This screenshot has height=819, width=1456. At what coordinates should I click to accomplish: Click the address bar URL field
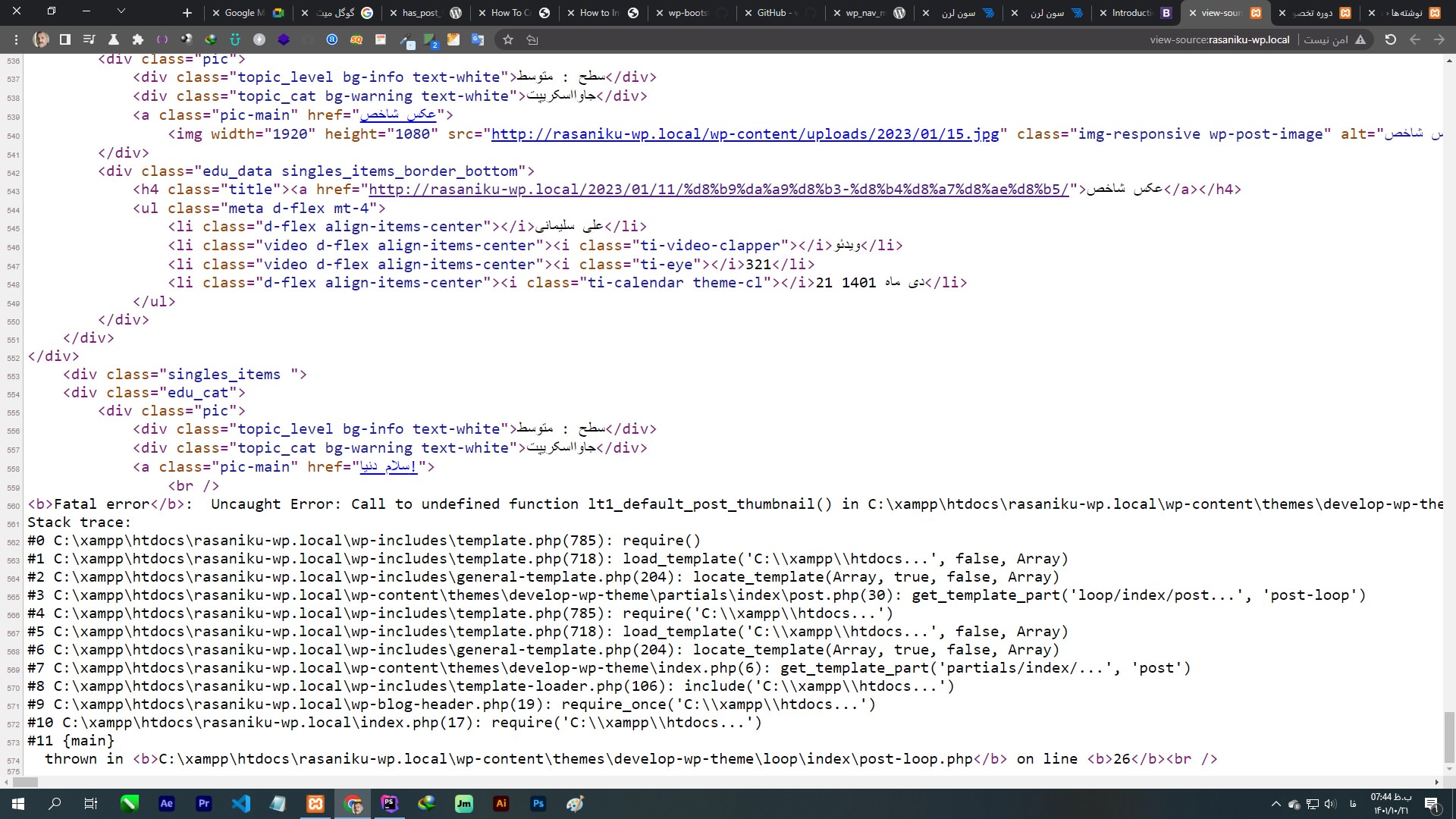click(1219, 39)
